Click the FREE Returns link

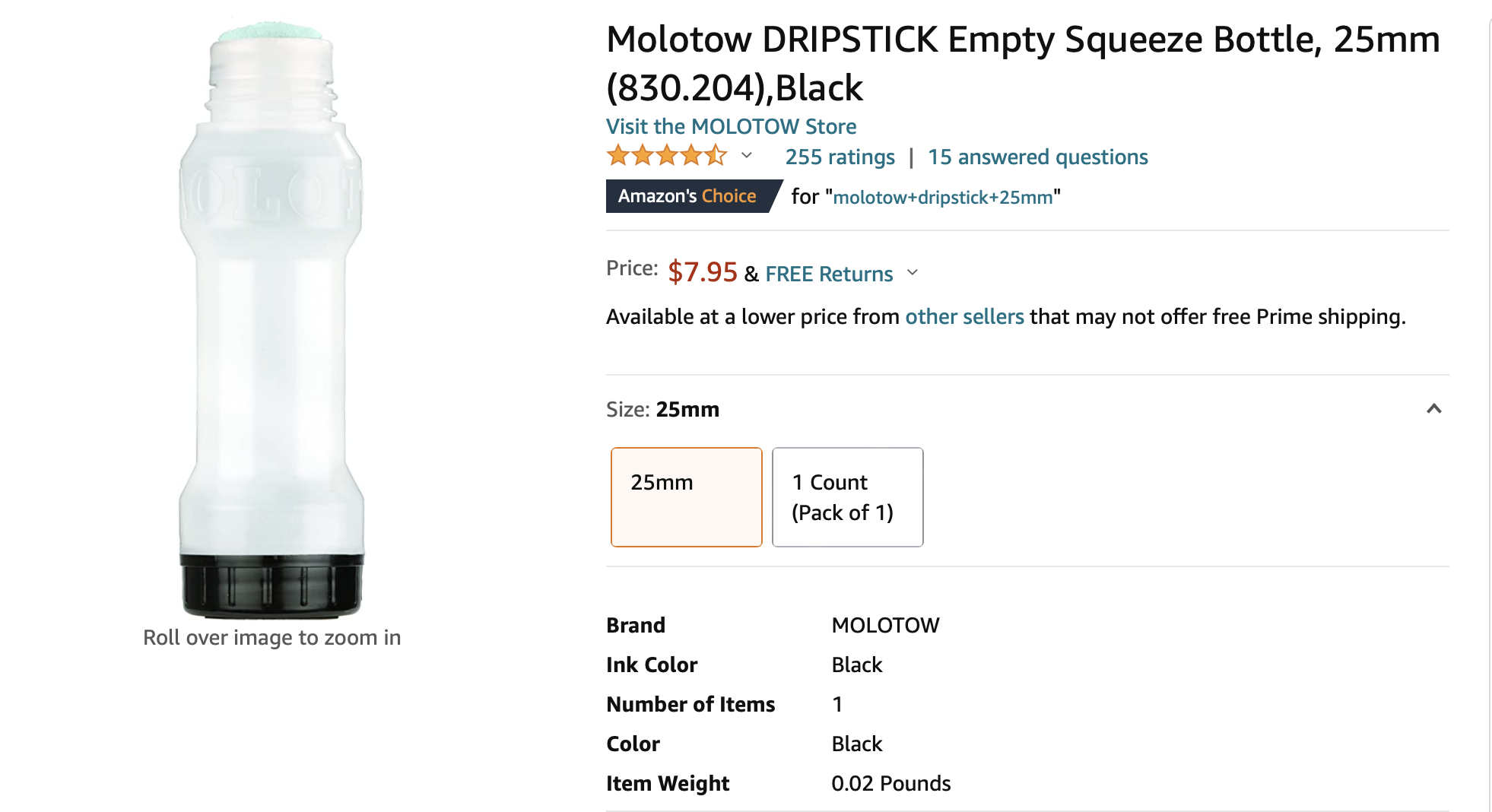click(x=829, y=274)
